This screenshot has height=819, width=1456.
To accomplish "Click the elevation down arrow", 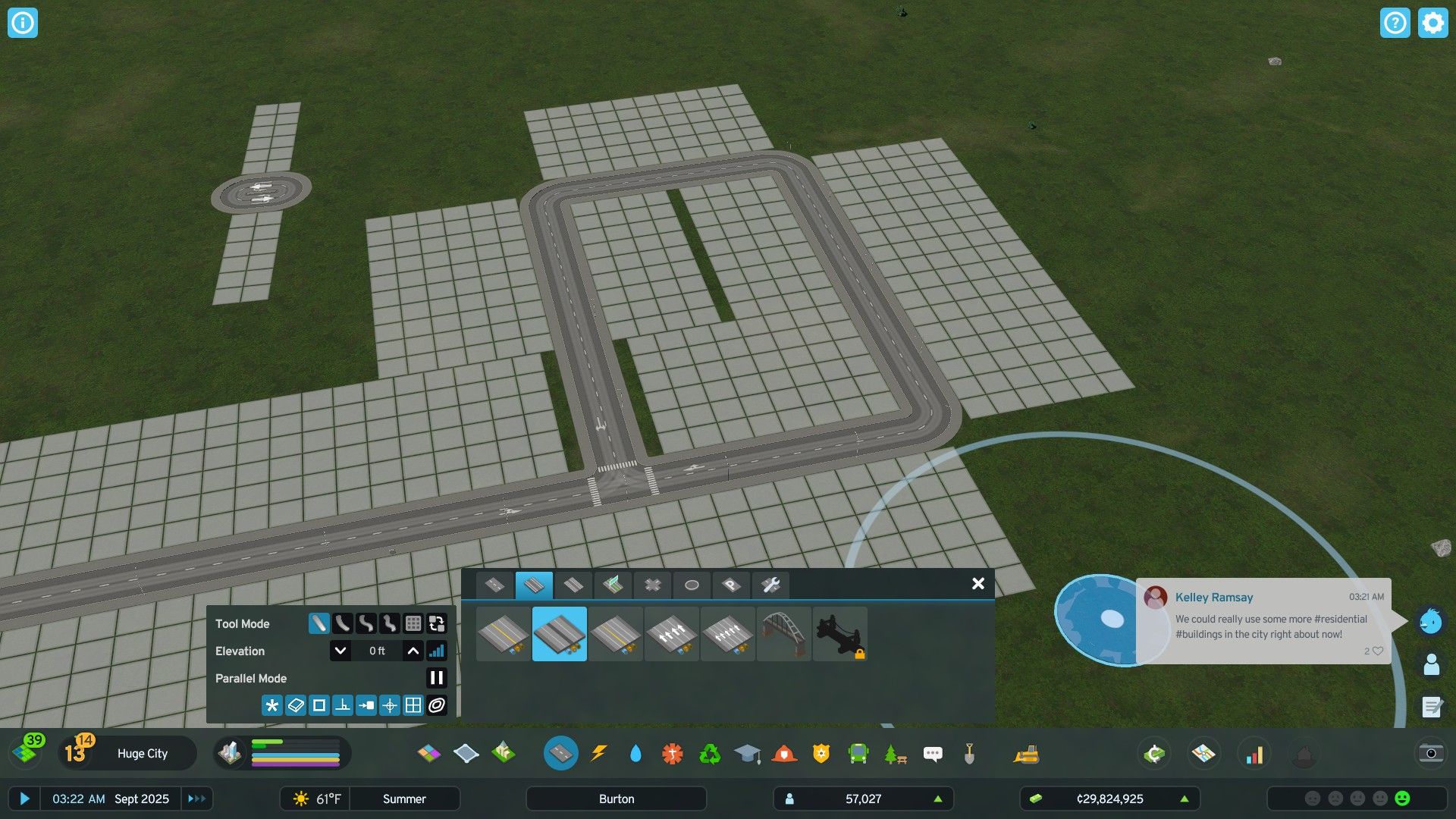I will coord(341,651).
